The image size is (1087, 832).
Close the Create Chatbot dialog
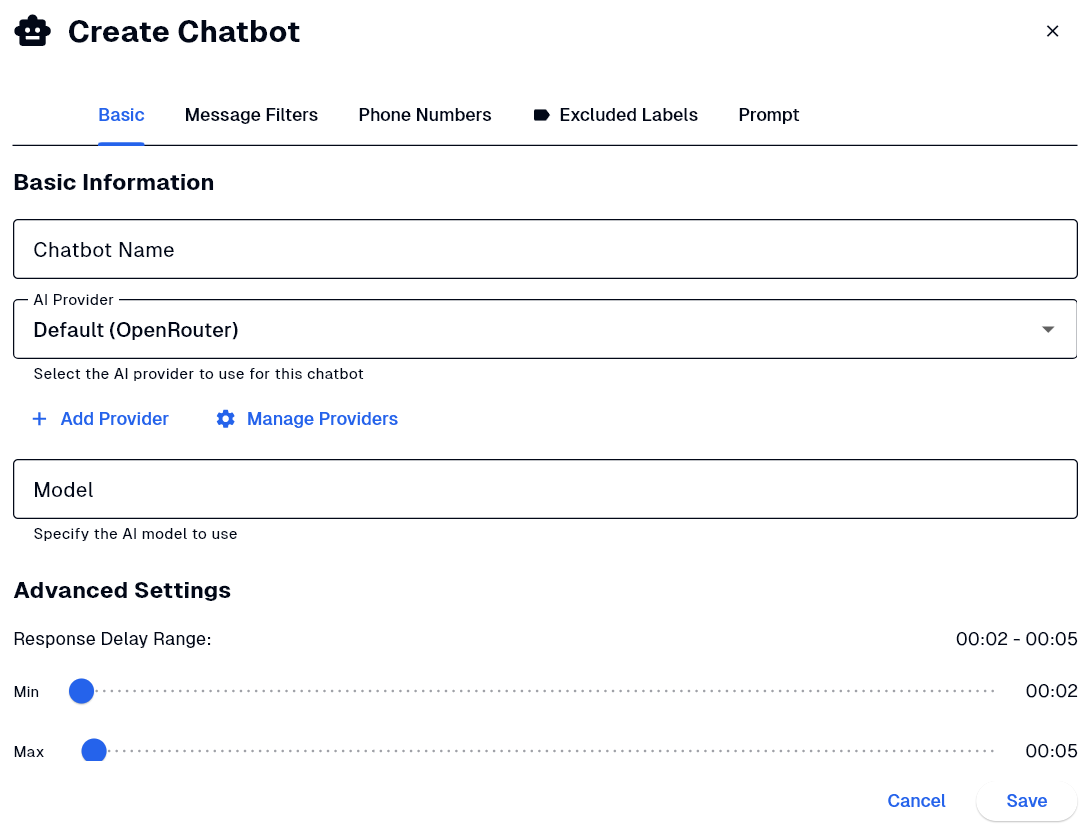[x=1052, y=31]
